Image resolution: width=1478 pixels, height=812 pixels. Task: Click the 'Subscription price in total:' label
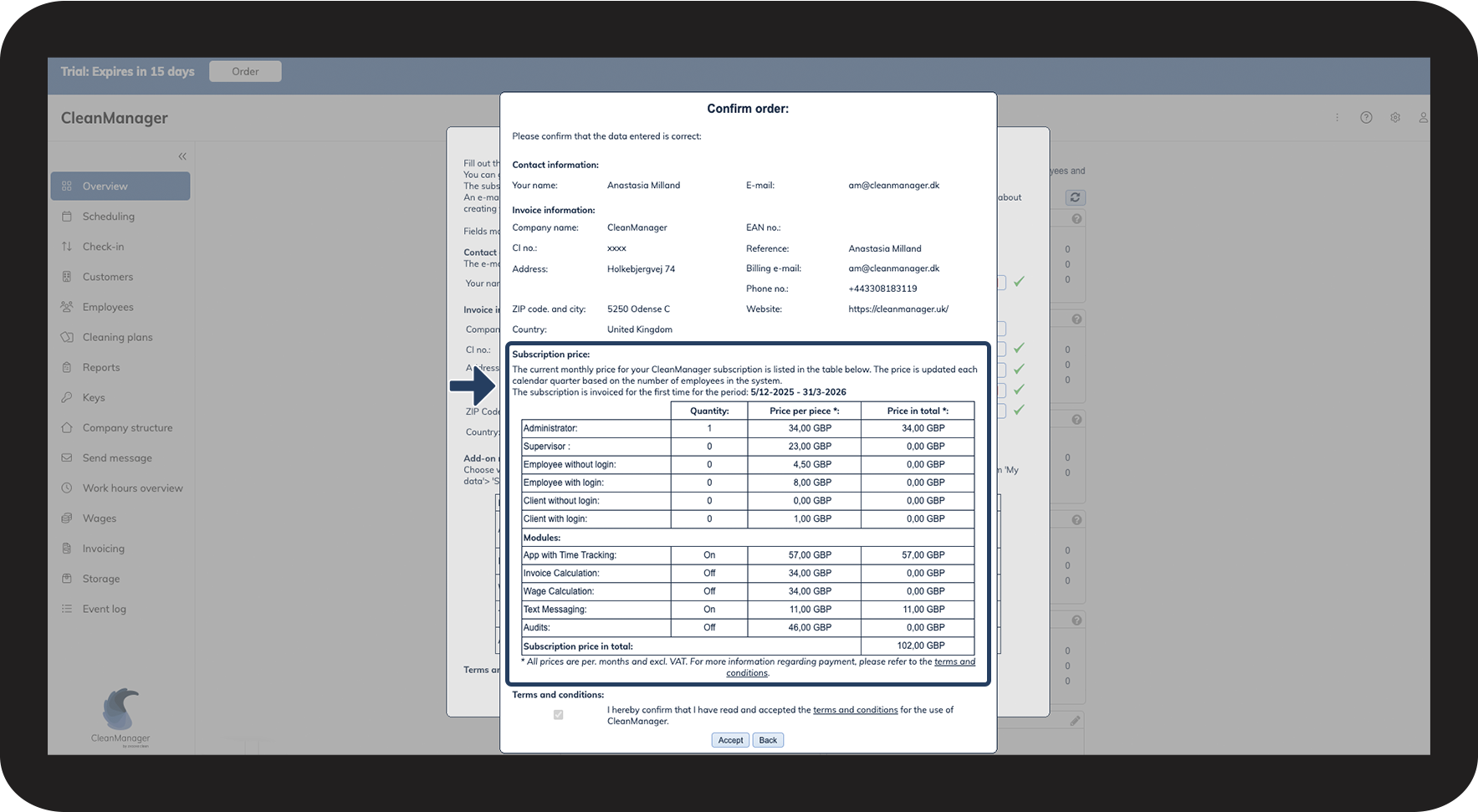578,646
